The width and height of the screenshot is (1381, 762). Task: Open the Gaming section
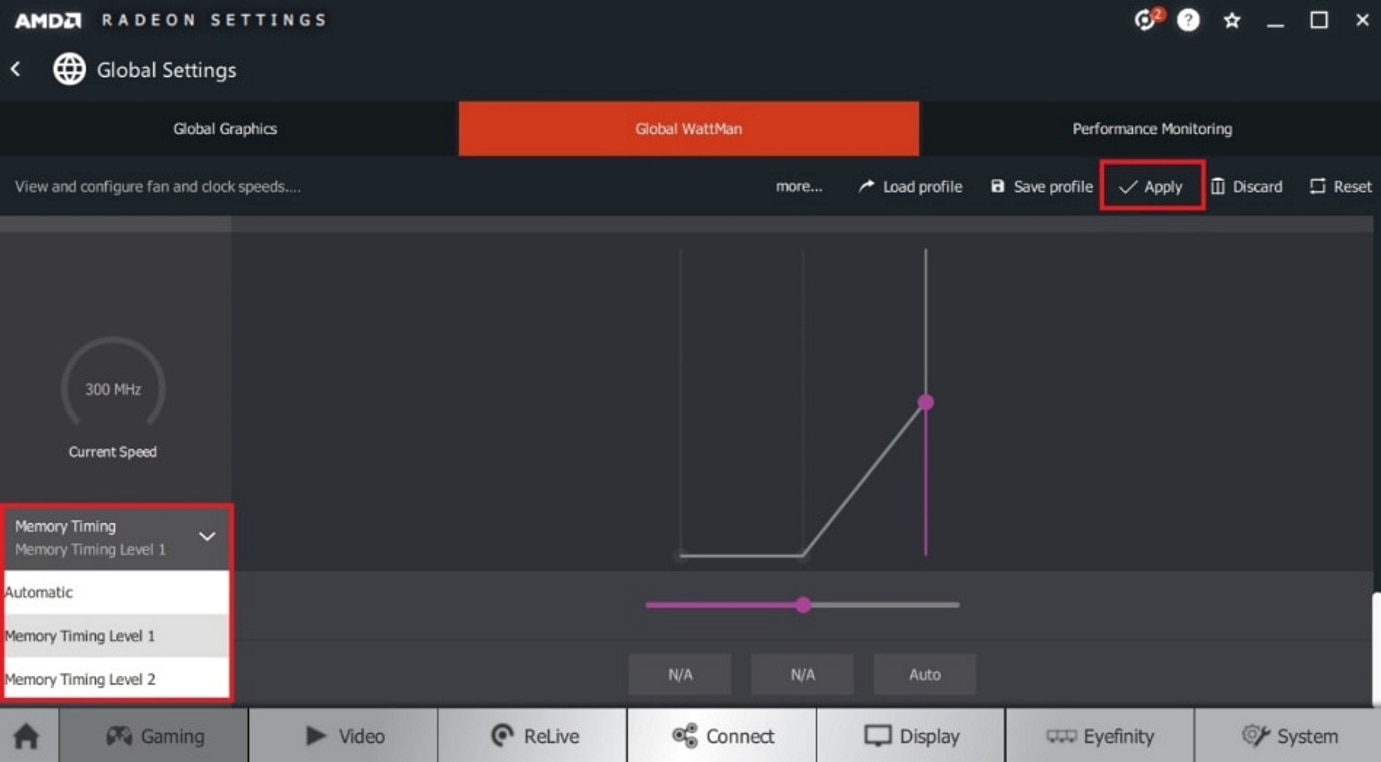(x=154, y=736)
